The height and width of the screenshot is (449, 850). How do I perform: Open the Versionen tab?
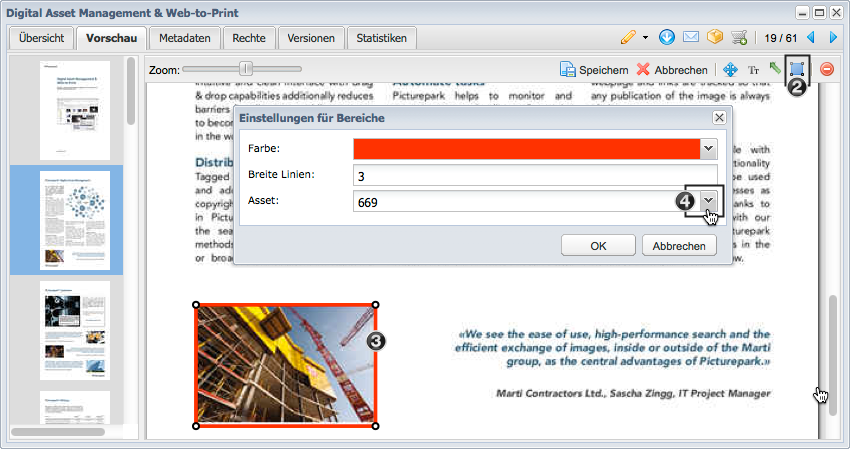311,38
